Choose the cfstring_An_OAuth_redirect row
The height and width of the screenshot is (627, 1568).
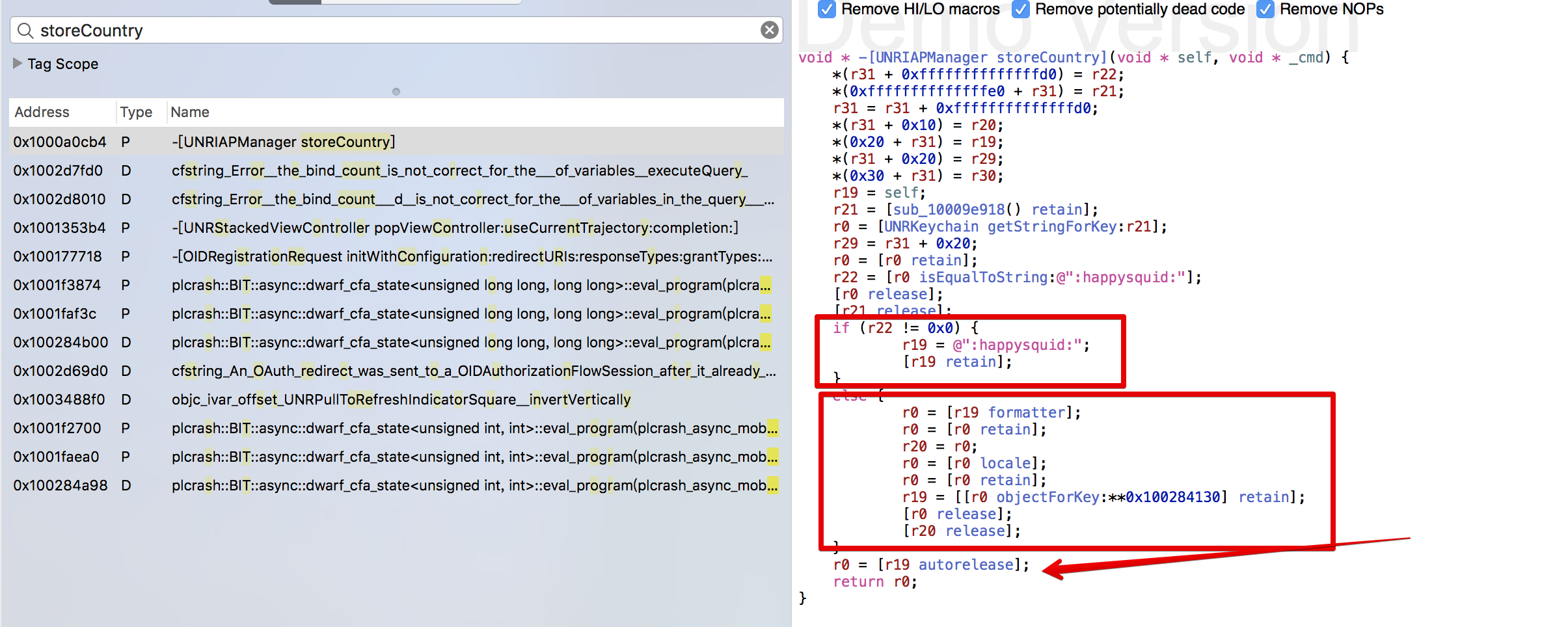473,371
